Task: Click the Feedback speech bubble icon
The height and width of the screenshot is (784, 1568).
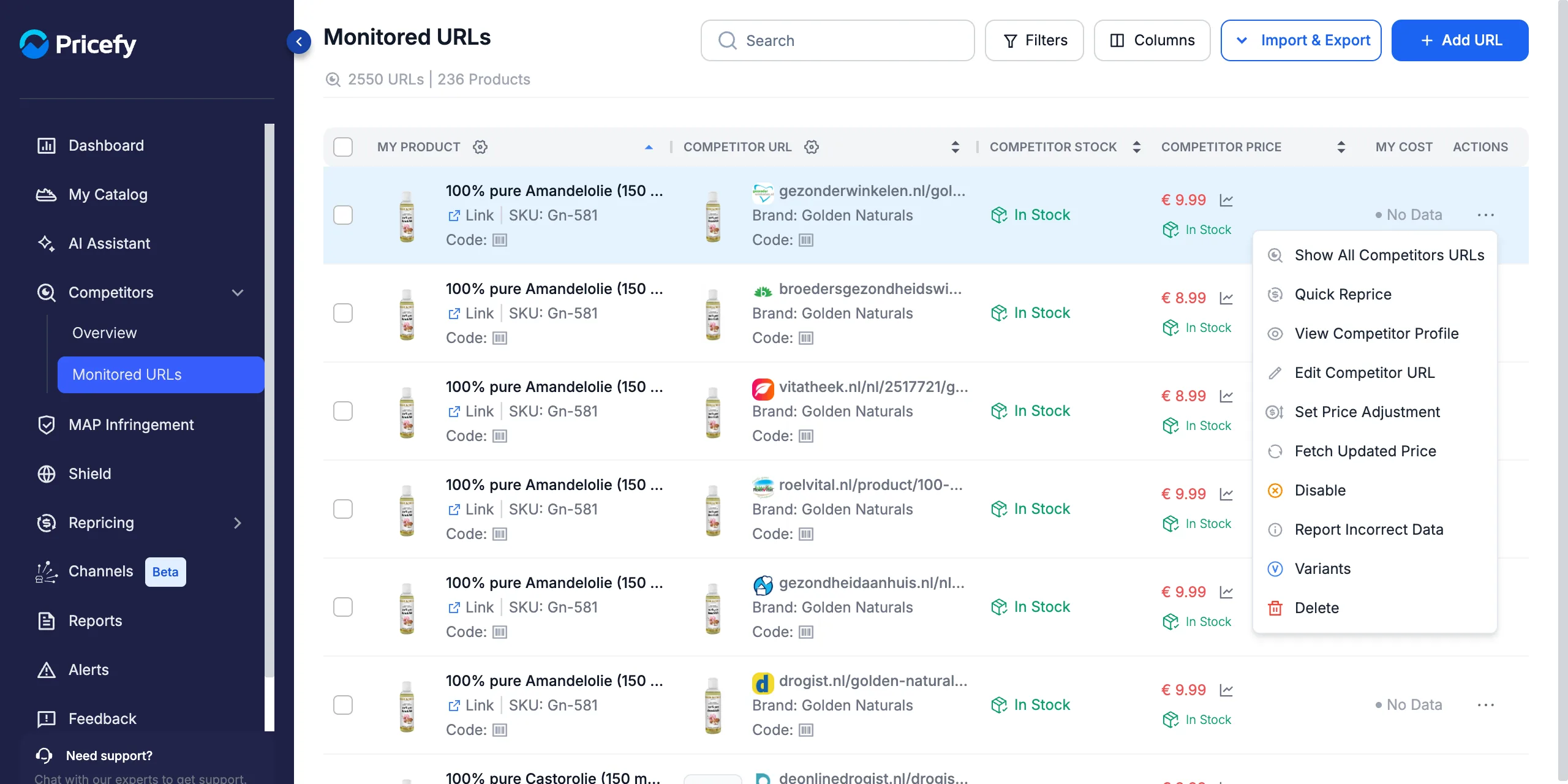Action: coord(47,719)
